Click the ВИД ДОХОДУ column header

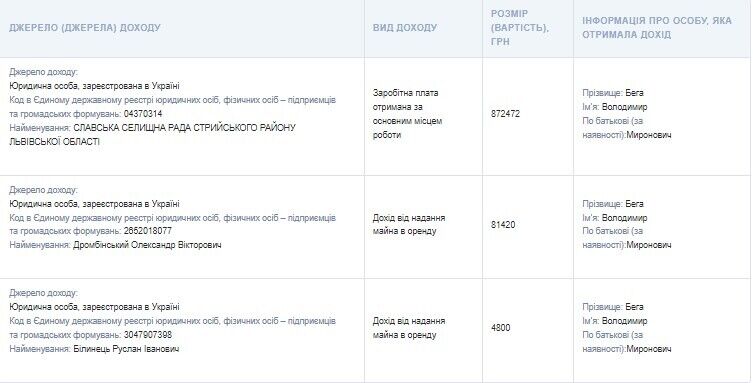[x=405, y=27]
